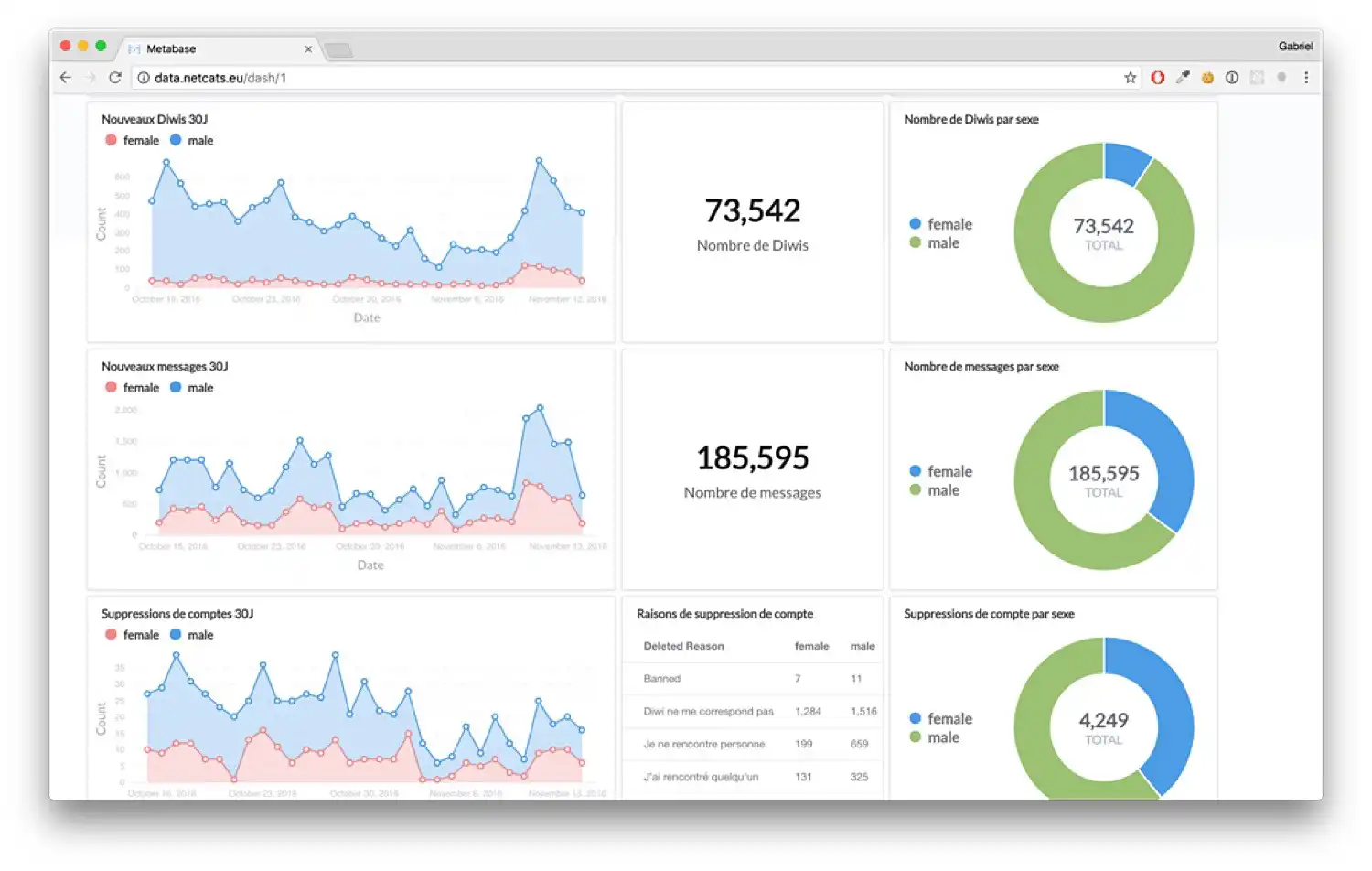Open the Chrome three-dot menu

point(1306,78)
